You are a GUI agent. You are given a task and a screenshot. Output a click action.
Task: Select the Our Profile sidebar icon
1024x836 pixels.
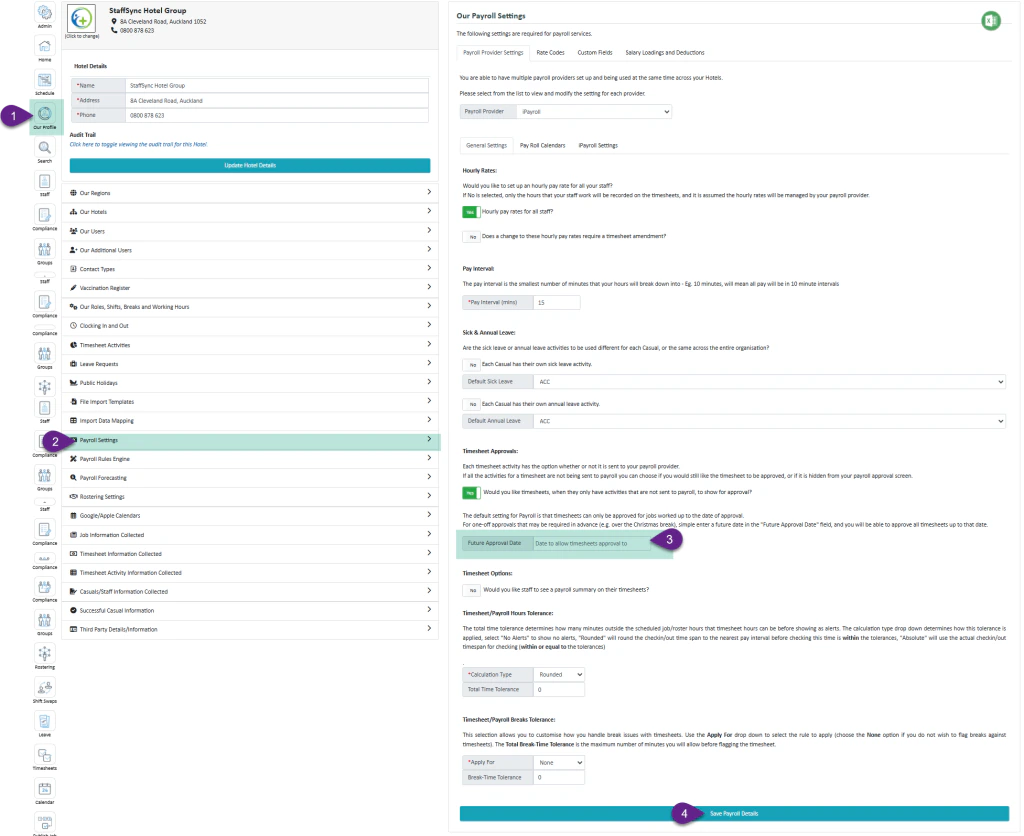click(x=44, y=114)
